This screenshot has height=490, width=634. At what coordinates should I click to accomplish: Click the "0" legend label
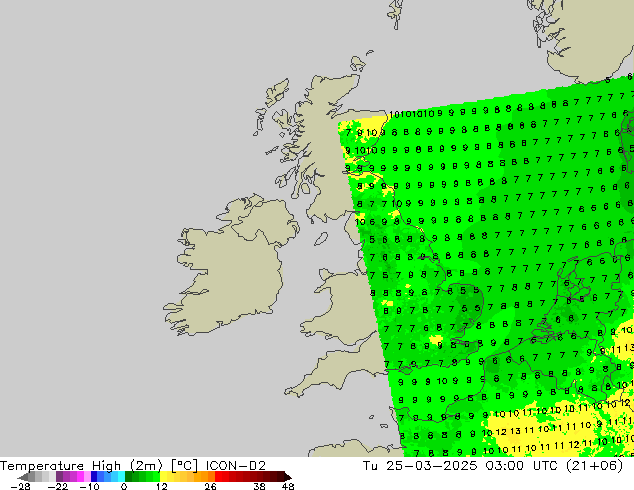coord(124,486)
